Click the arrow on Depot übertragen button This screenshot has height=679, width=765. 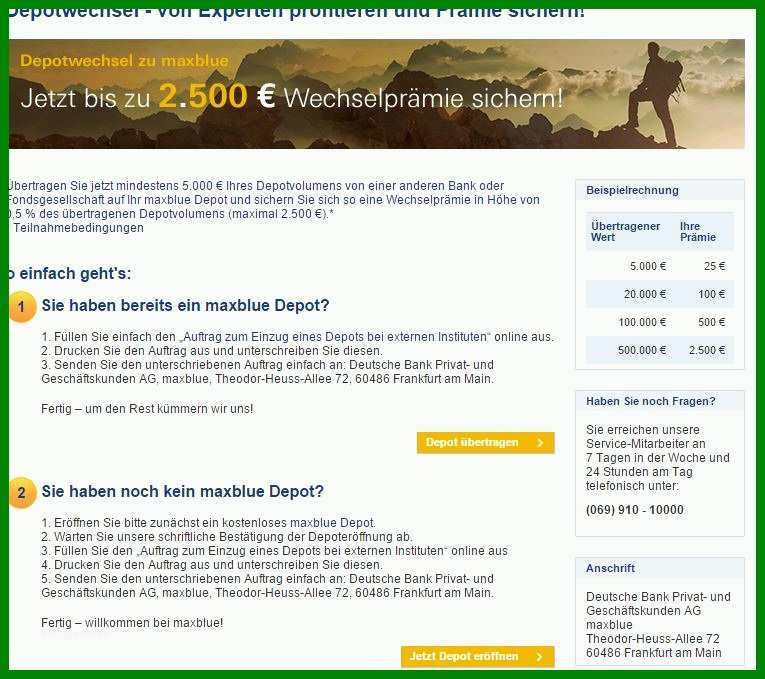click(x=540, y=442)
